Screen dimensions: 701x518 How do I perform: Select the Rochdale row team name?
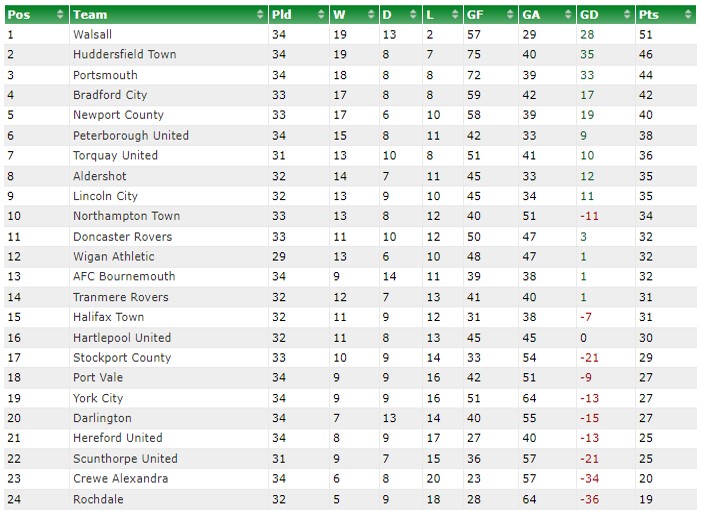[x=98, y=499]
